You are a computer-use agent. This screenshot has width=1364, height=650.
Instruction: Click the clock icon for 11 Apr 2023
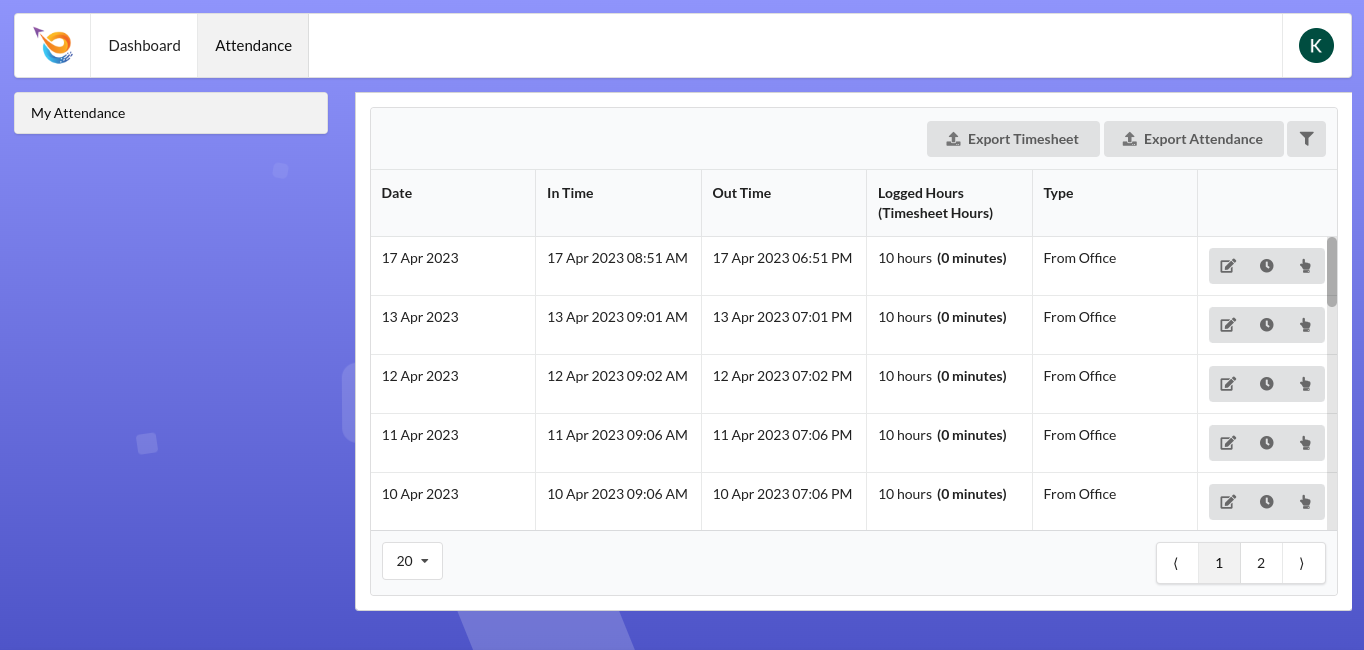(1266, 443)
